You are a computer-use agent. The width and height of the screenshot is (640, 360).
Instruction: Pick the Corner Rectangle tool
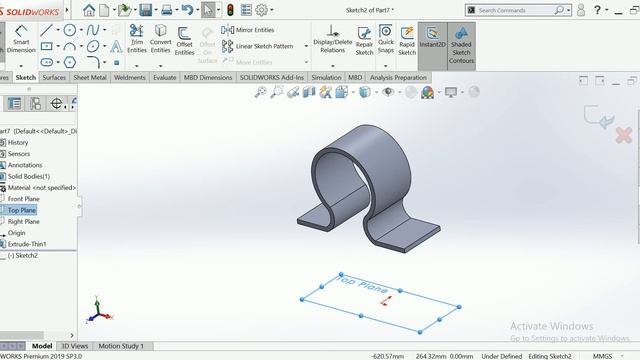click(47, 46)
